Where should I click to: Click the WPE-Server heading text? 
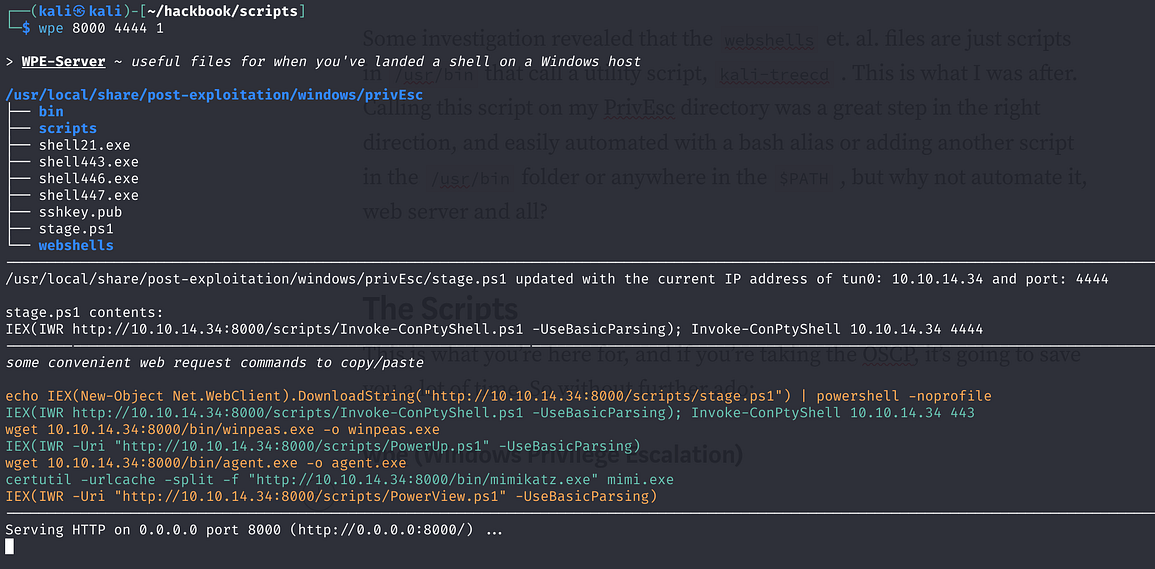(x=63, y=61)
